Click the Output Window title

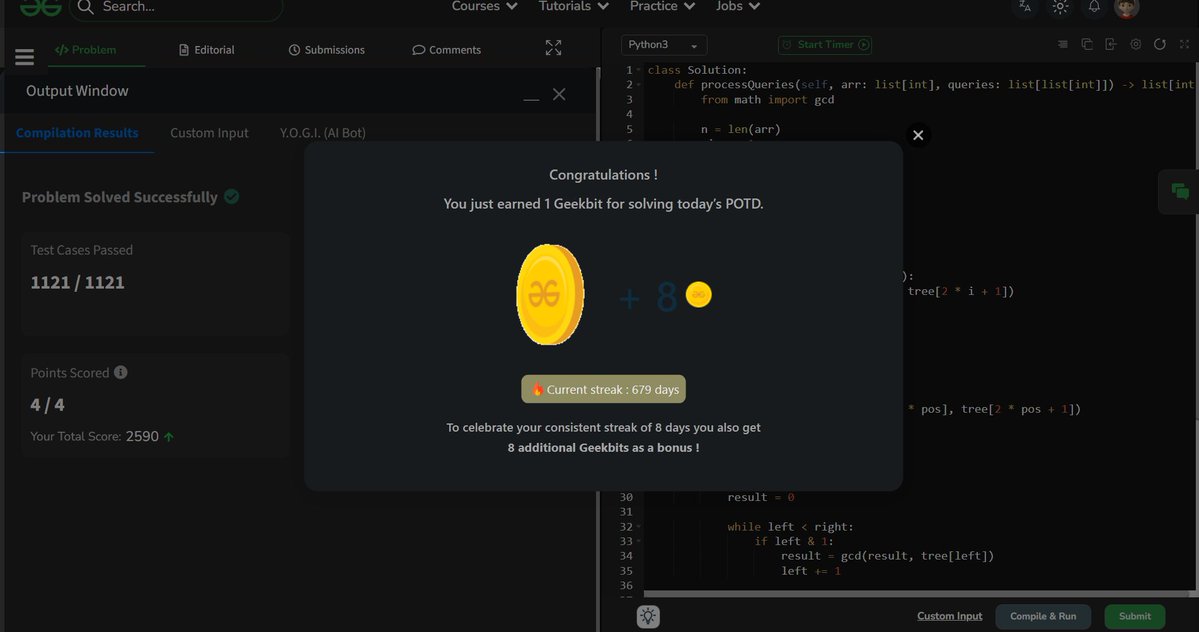[x=77, y=91]
